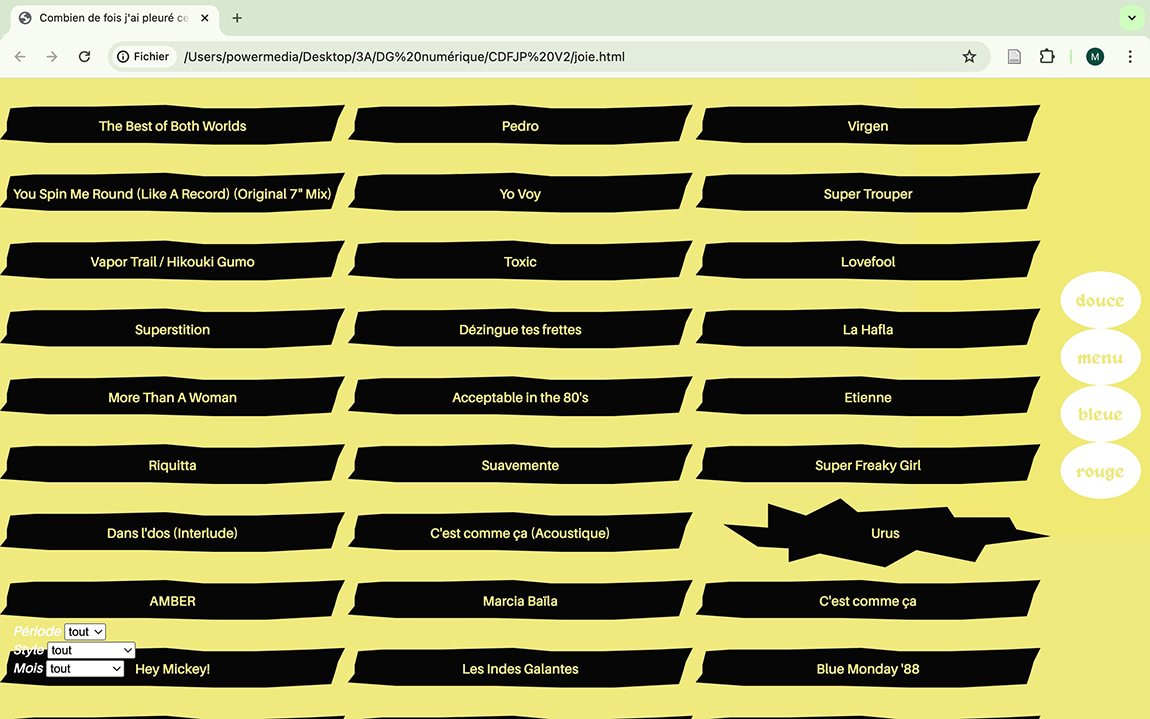Play You Spin Me Round song
1150x719 pixels.
(x=172, y=194)
